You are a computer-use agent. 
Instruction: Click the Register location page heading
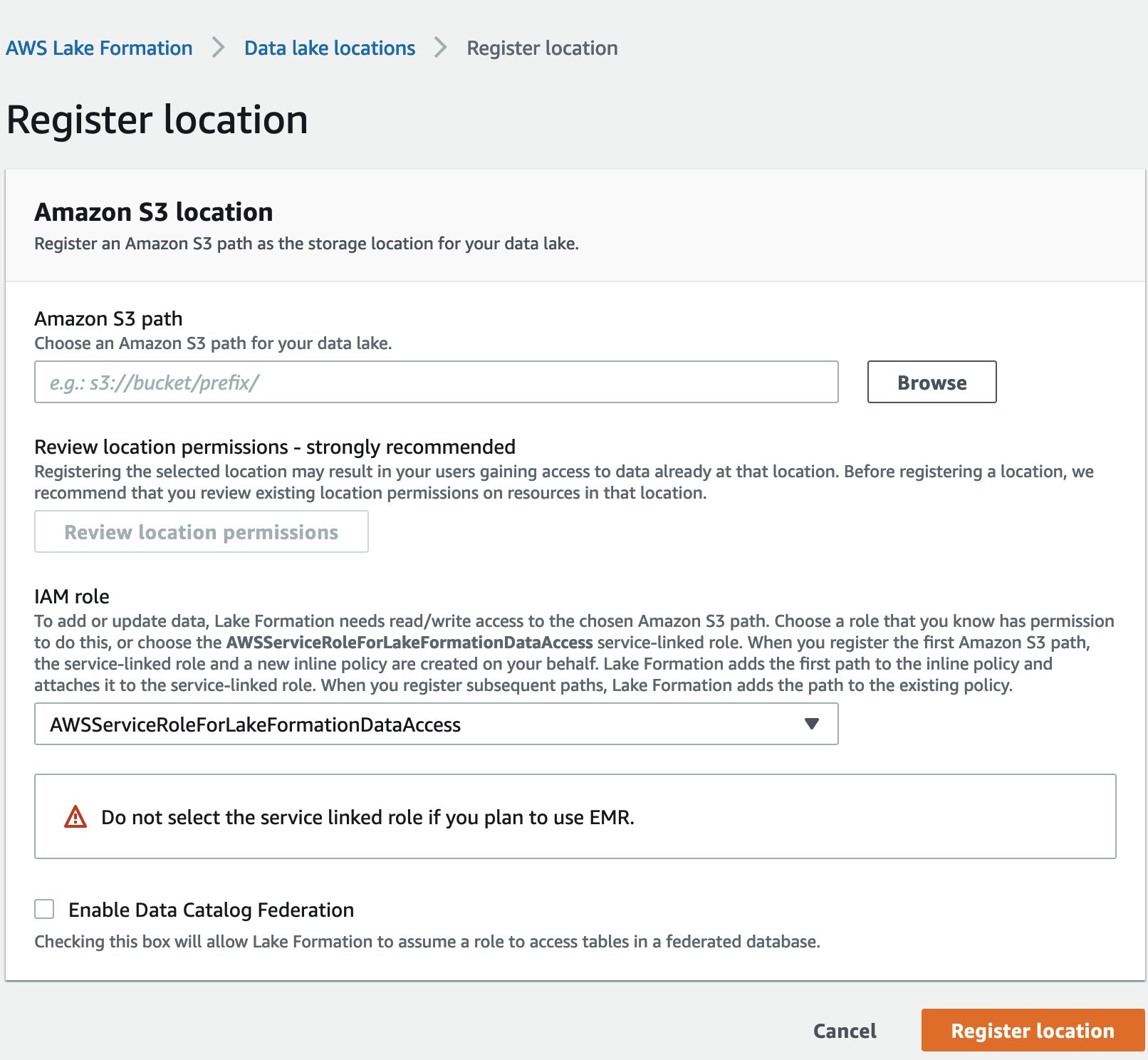pos(156,120)
